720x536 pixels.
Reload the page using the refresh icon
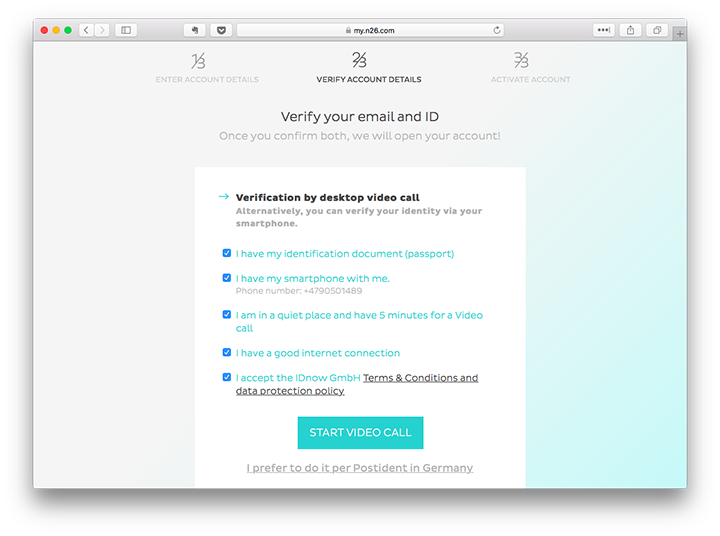coord(497,30)
